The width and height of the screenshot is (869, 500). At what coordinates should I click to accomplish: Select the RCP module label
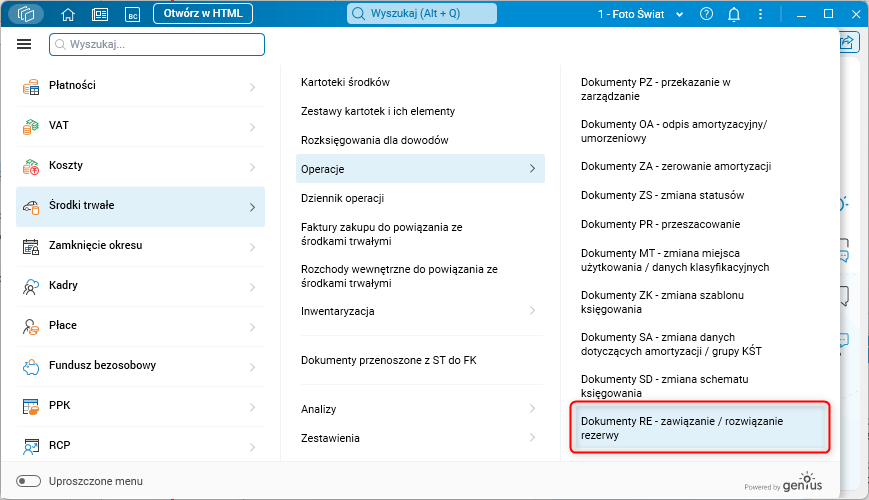[59, 445]
